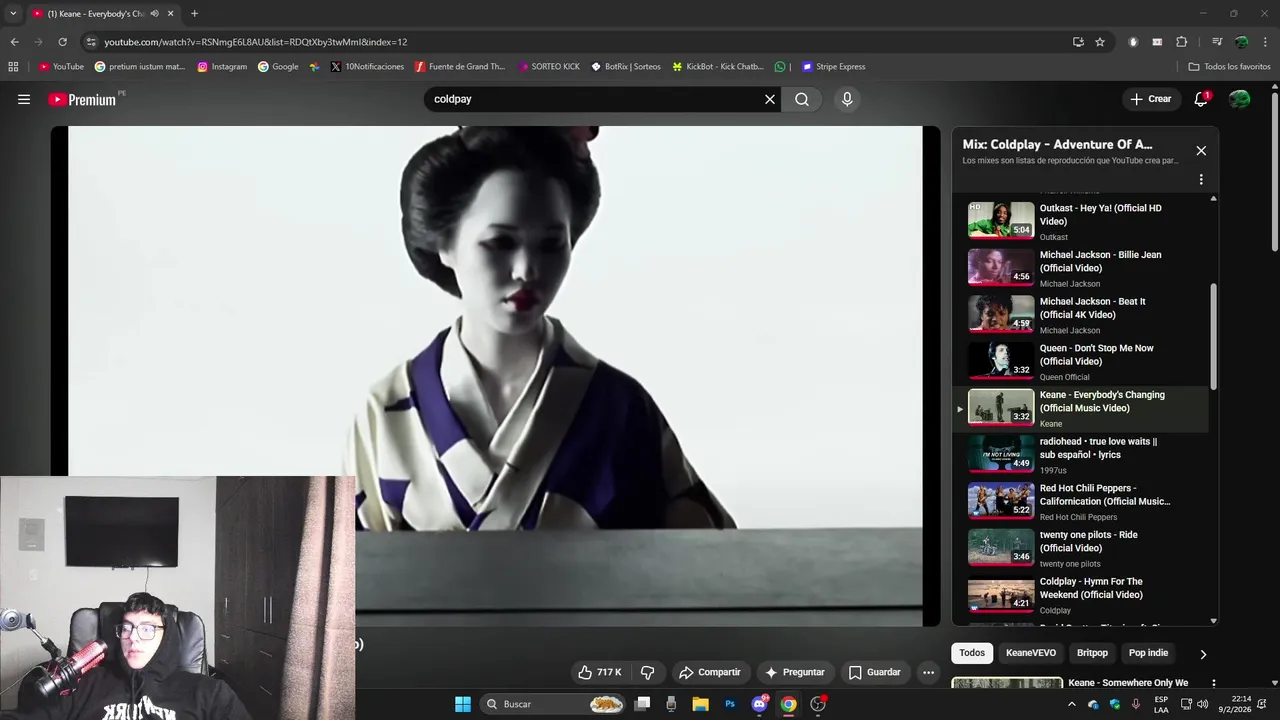This screenshot has height=720, width=1280.
Task: Dislike the Keane video
Action: 647,672
